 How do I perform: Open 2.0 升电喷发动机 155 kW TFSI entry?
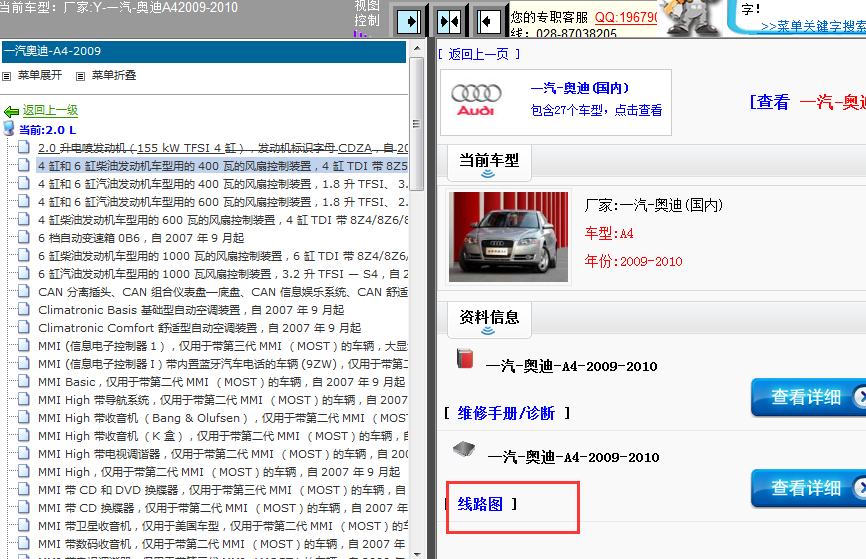click(223, 148)
